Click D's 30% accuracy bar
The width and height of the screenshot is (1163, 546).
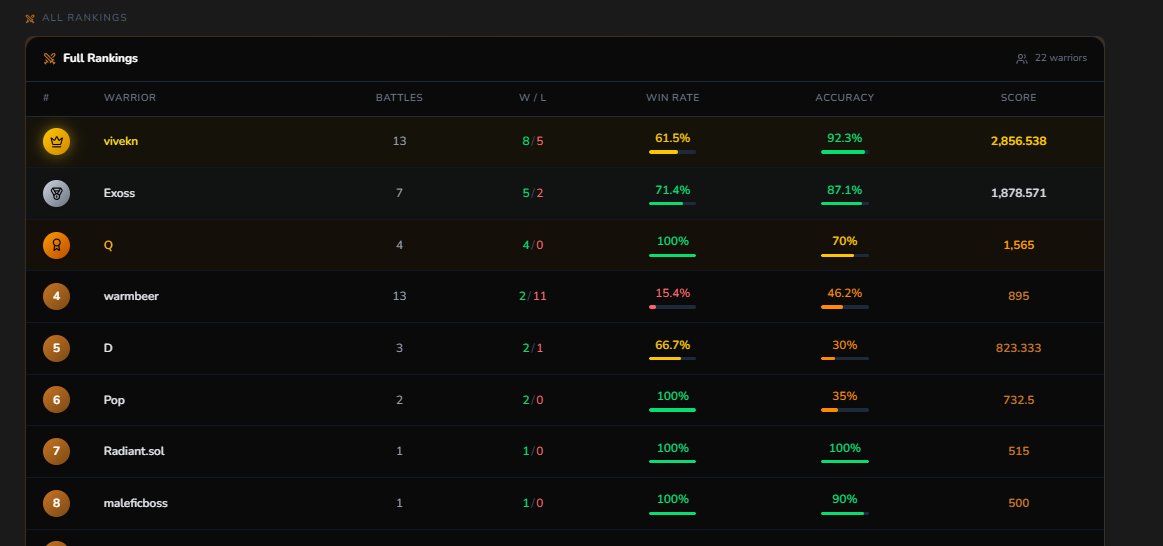coord(845,359)
